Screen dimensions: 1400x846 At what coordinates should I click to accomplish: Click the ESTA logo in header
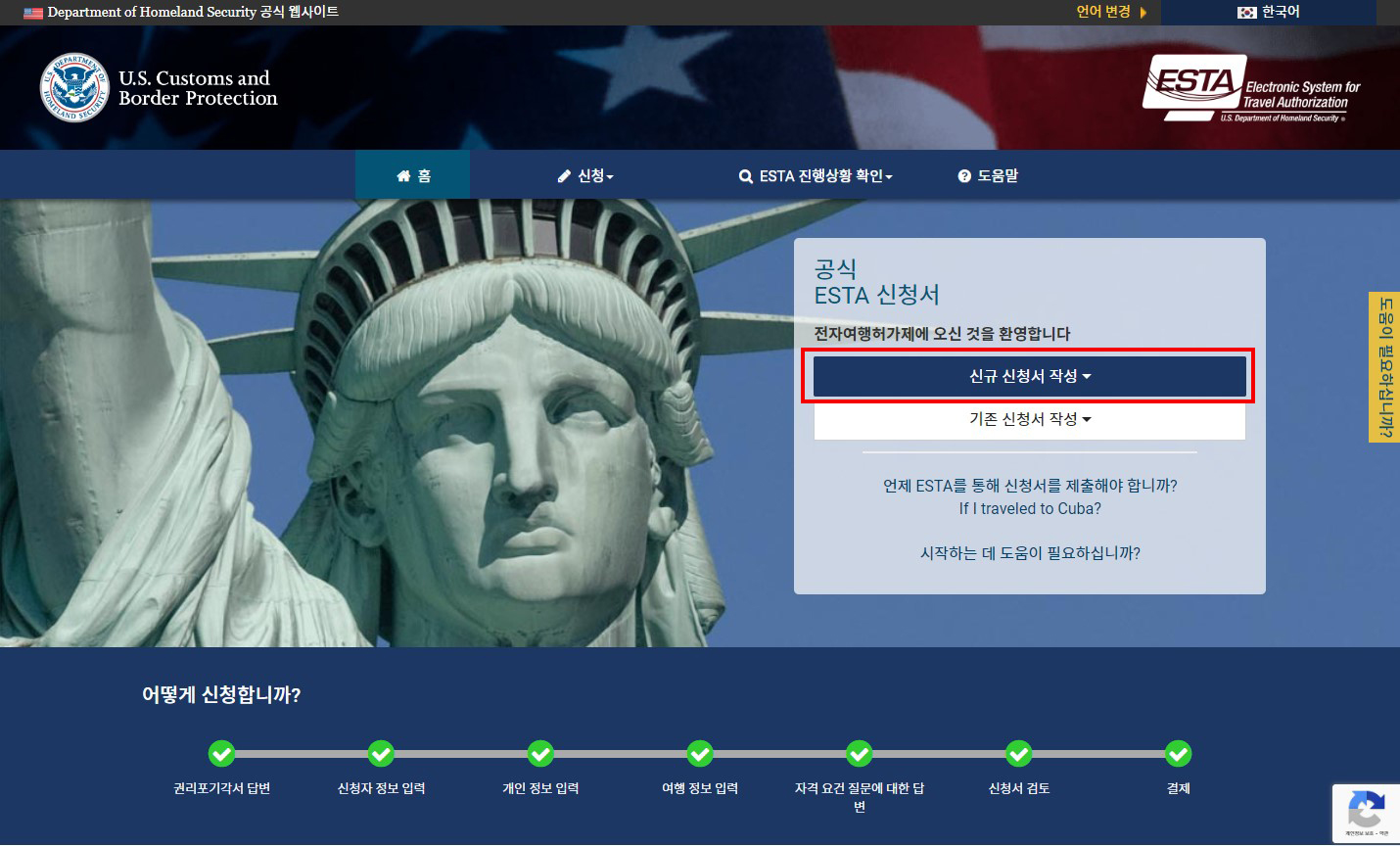click(1252, 88)
